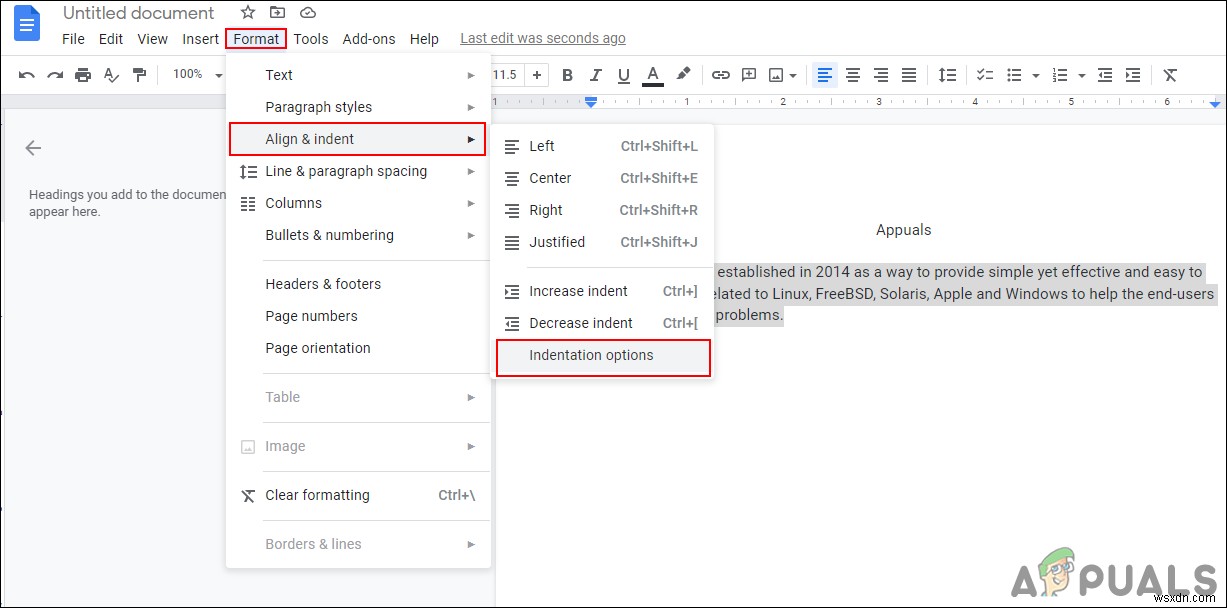This screenshot has width=1227, height=608.
Task: Apply italic formatting
Action: 595,75
